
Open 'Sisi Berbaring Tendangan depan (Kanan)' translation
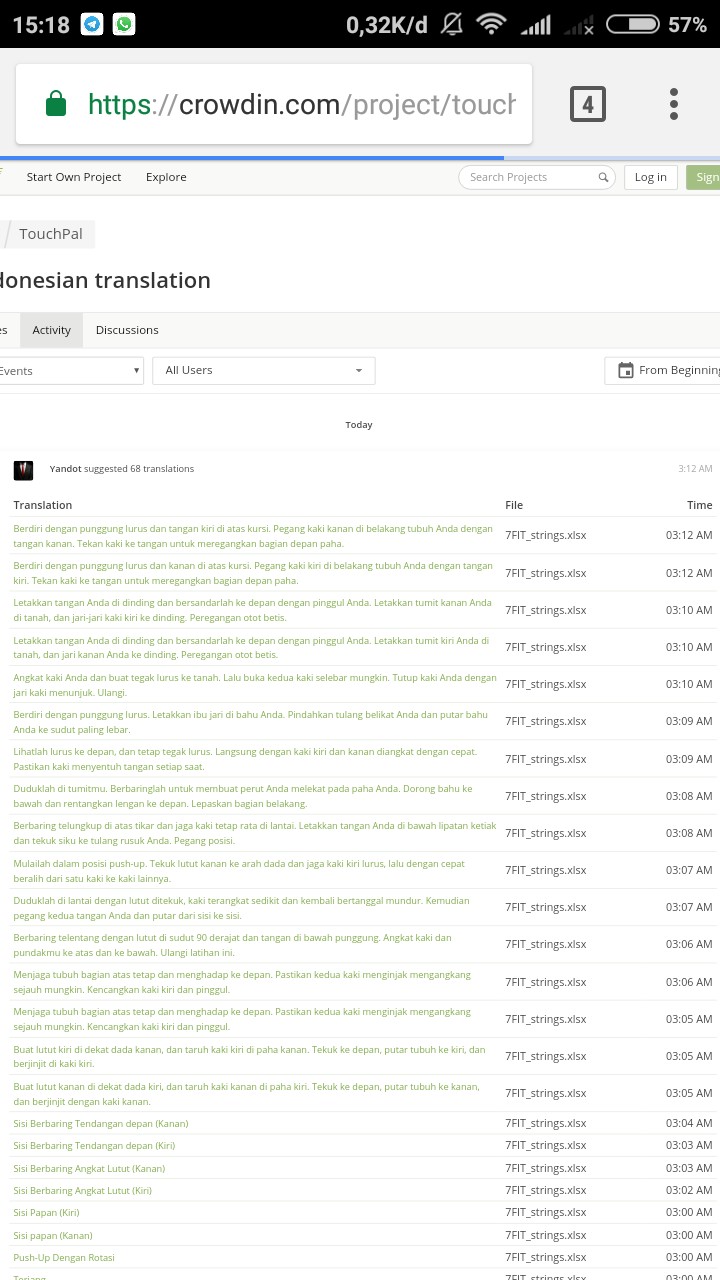coord(101,1123)
